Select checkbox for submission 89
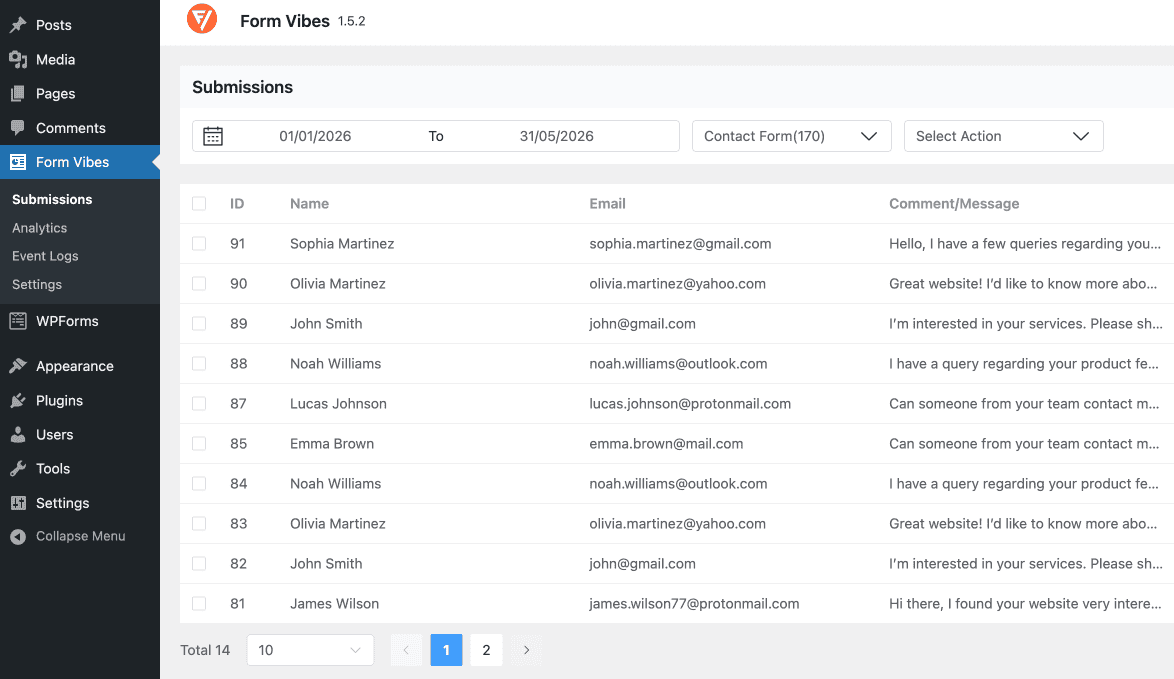1174x679 pixels. point(198,323)
